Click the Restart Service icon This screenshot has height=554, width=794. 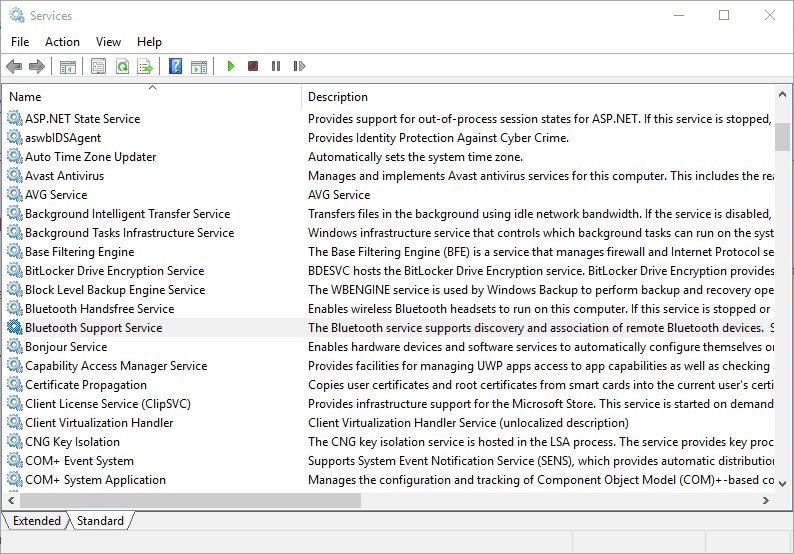tap(299, 66)
